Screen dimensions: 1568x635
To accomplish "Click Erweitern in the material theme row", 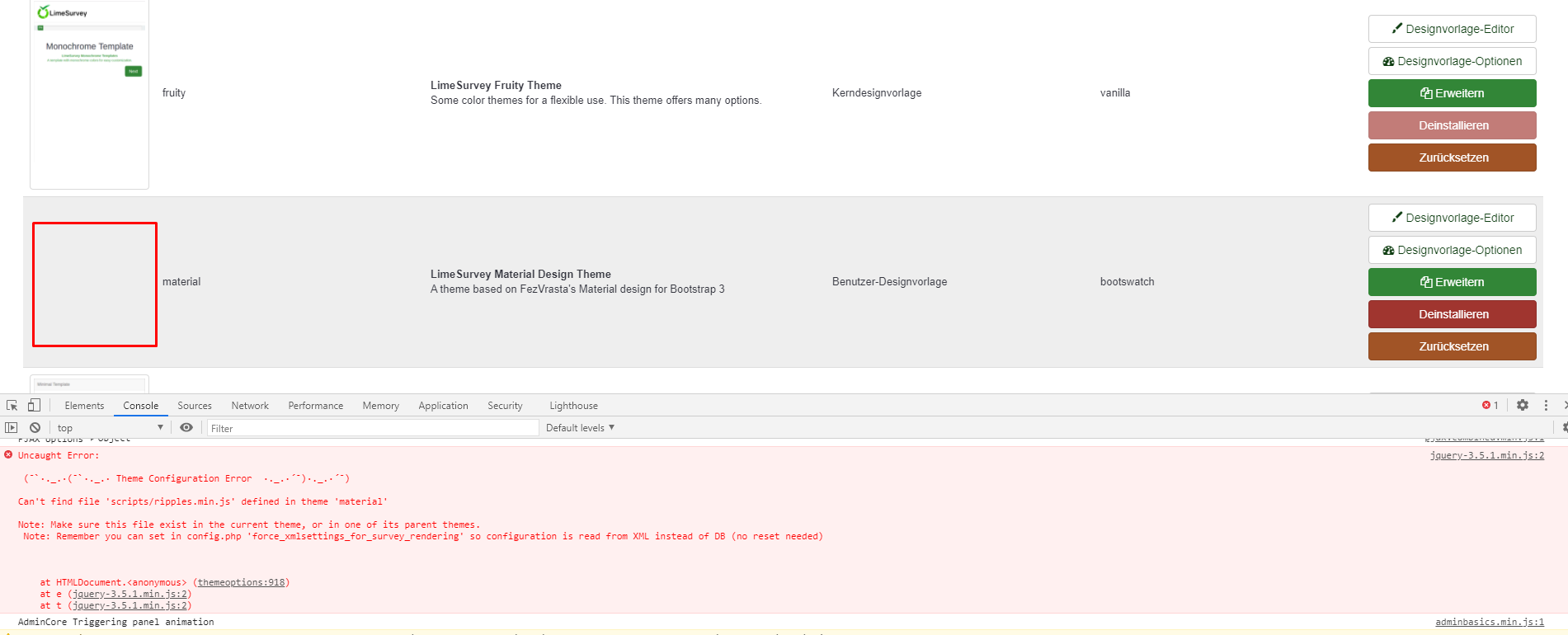I will coord(1453,282).
